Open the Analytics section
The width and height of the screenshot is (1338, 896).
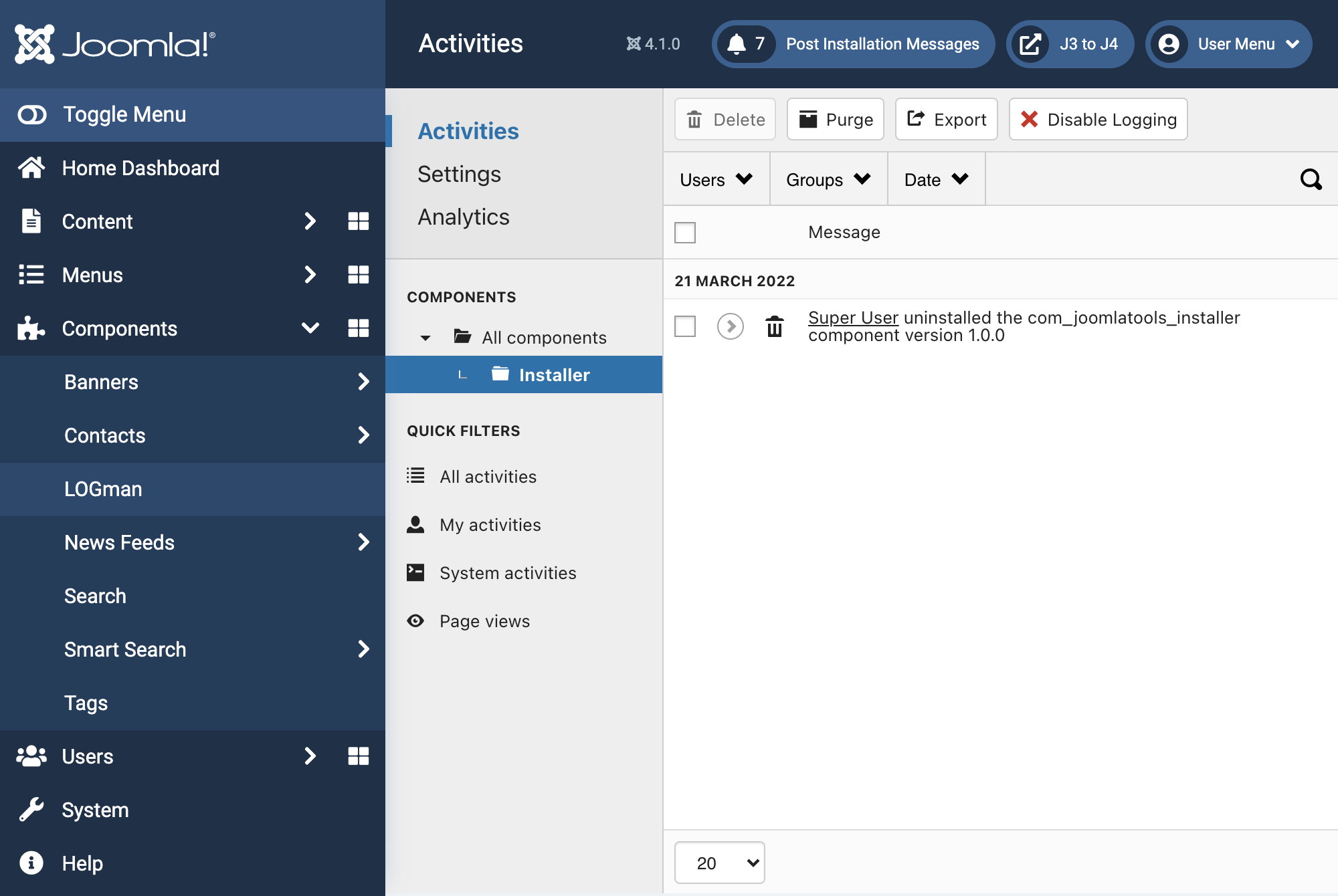[x=464, y=217]
